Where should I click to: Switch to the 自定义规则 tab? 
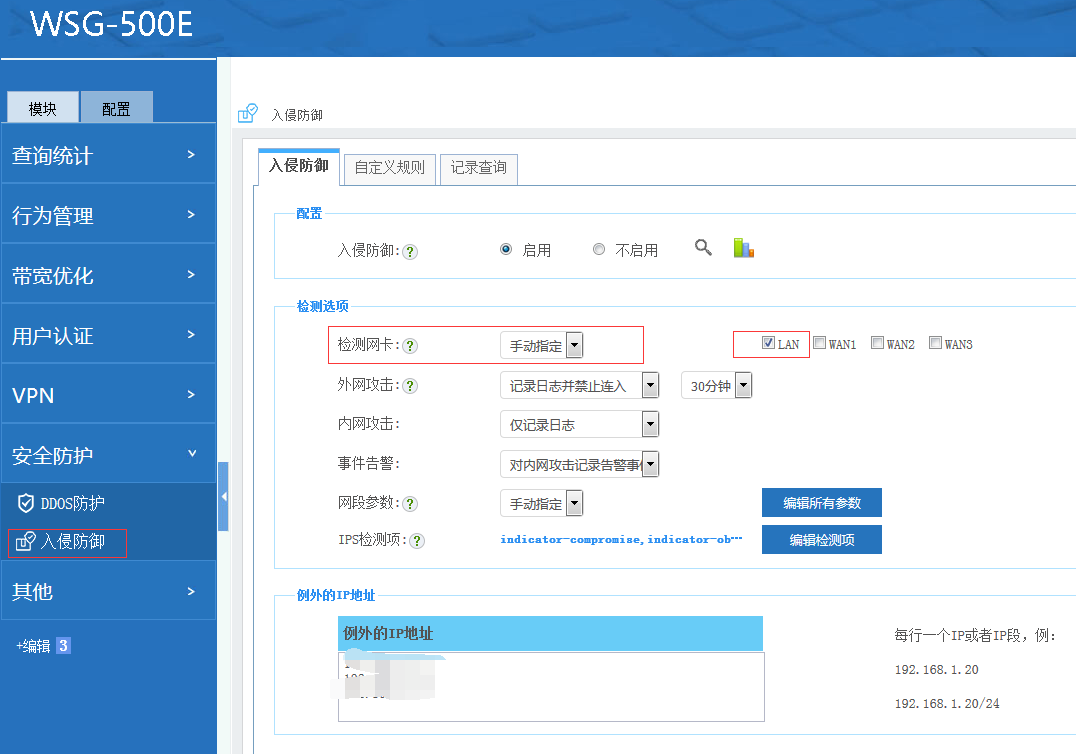(390, 168)
